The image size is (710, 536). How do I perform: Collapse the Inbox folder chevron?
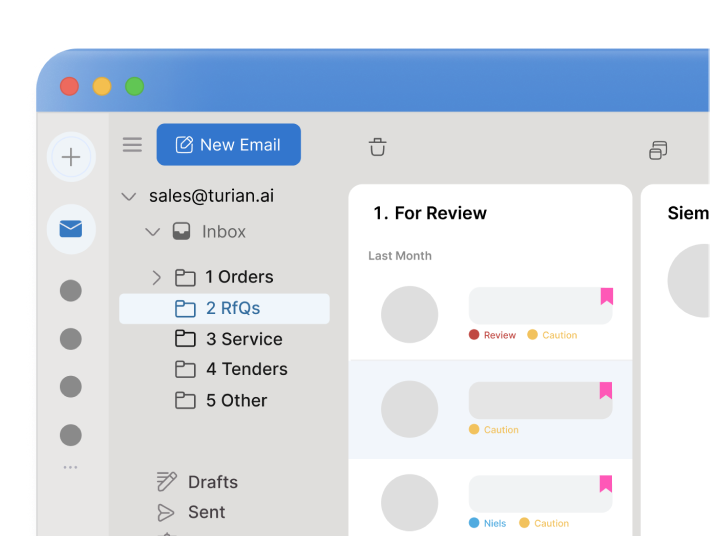point(153,232)
